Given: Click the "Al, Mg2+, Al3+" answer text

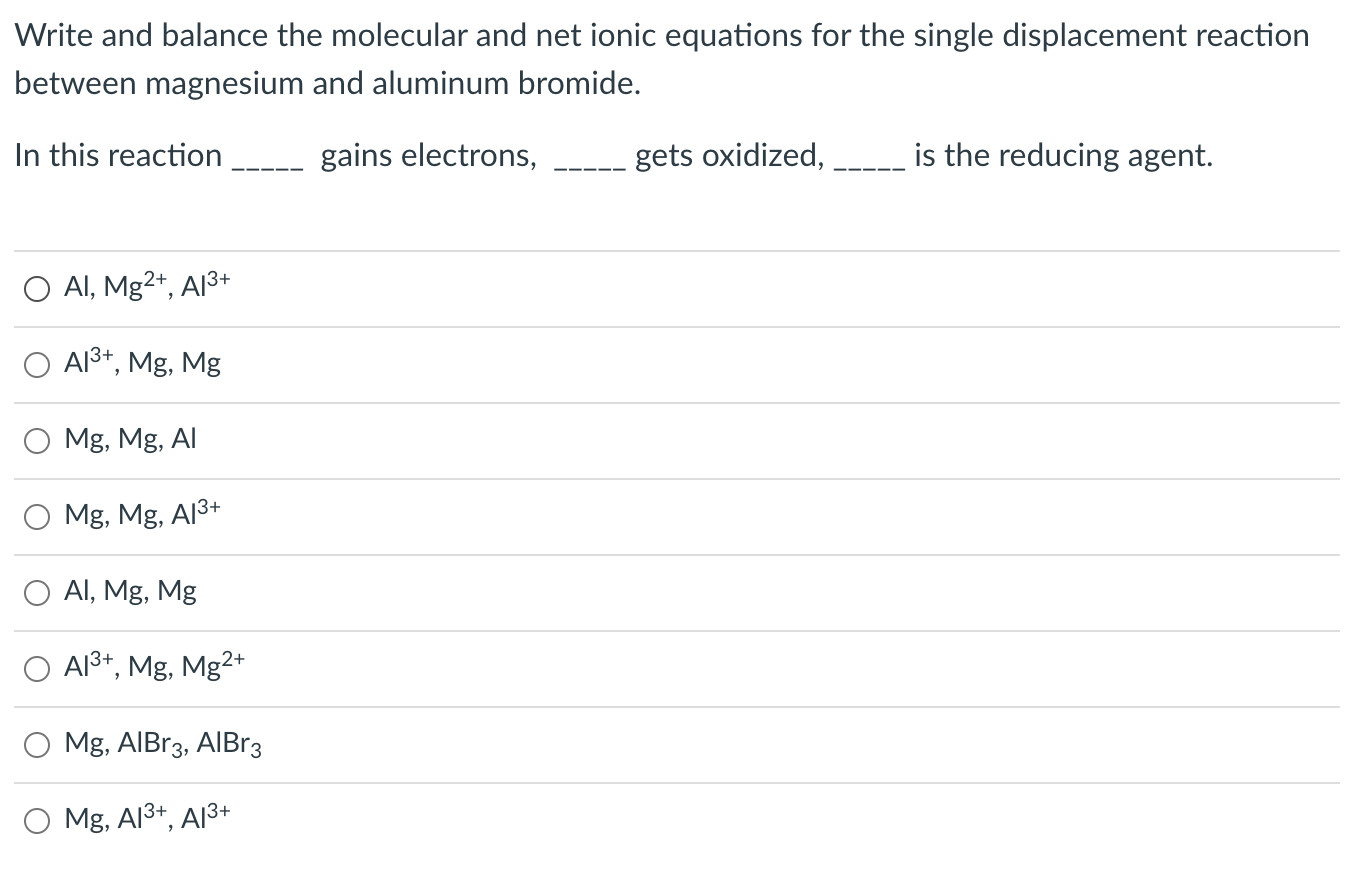Looking at the screenshot, I should [x=147, y=285].
